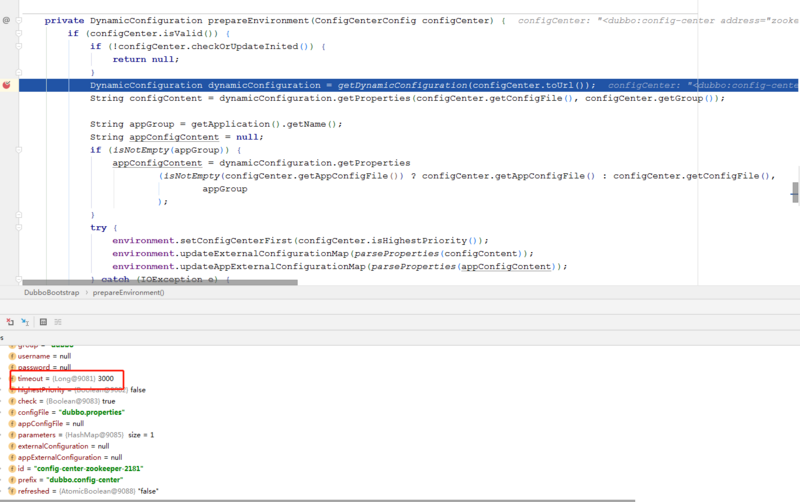
Task: Click the 'try {' keyword line
Action: tap(104, 228)
